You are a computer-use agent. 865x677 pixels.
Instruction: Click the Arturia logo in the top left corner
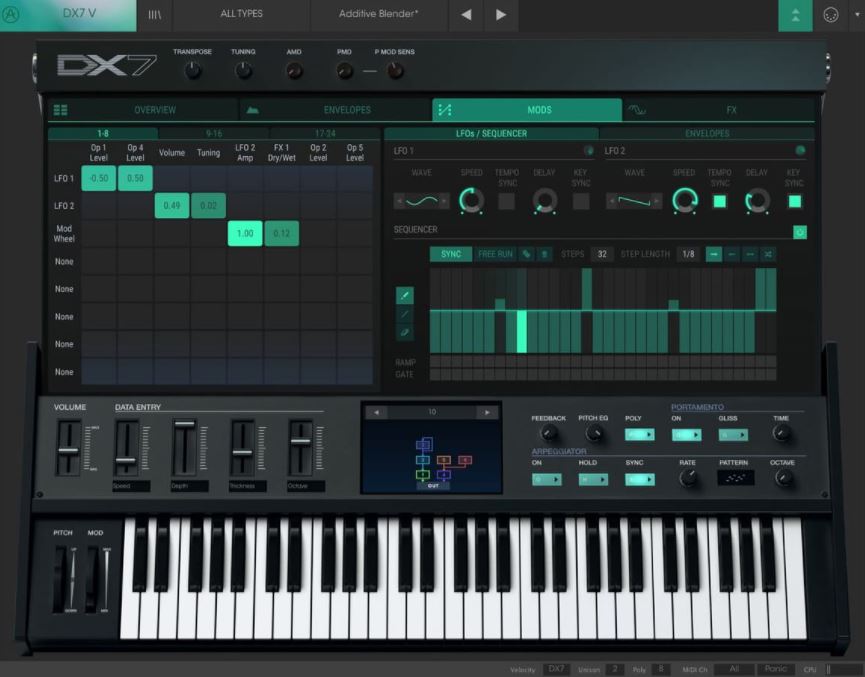coord(13,13)
